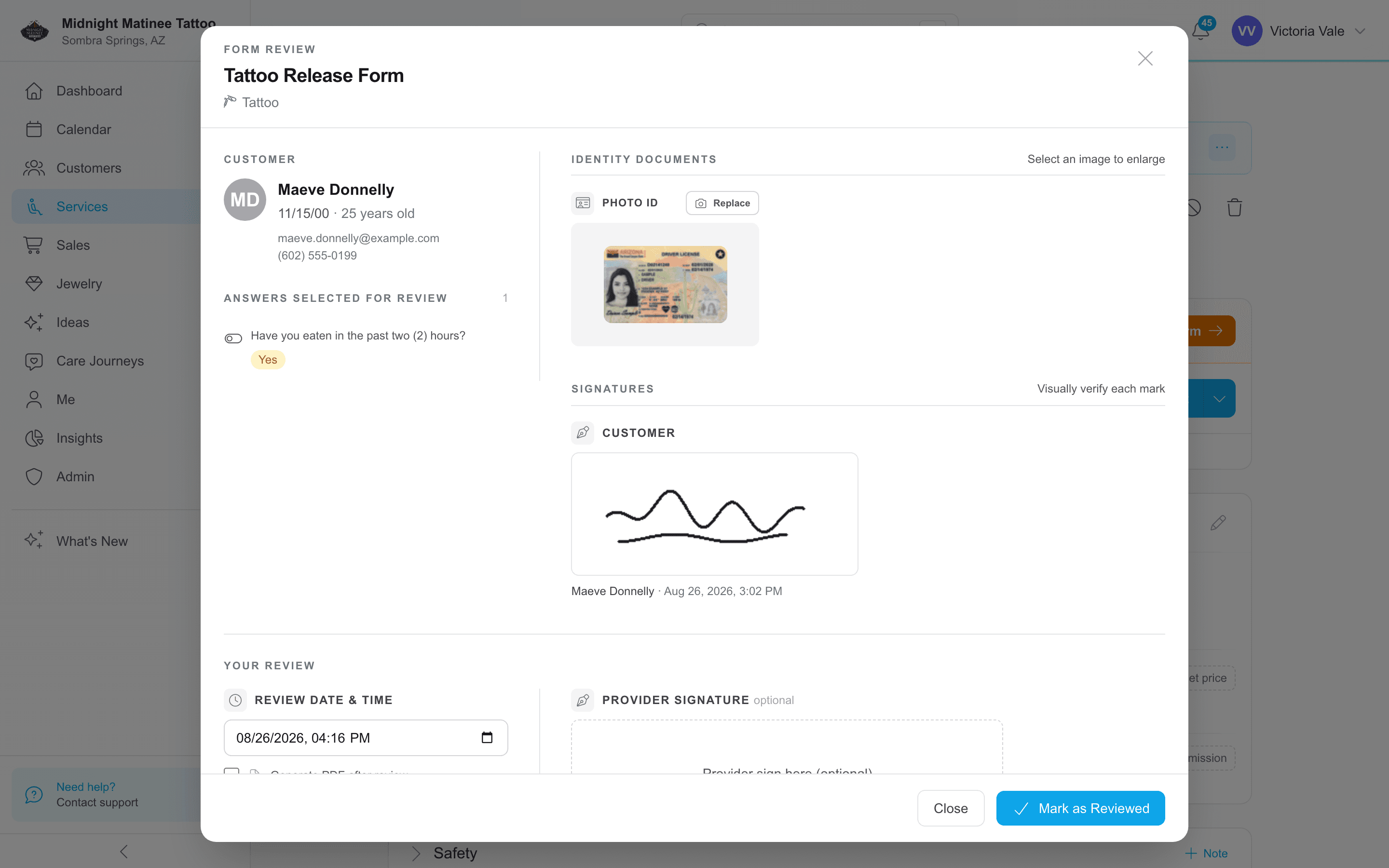1389x868 pixels.
Task: Click the signature timestamp Aug 26, 2026, 3:02 PM
Action: pos(722,591)
